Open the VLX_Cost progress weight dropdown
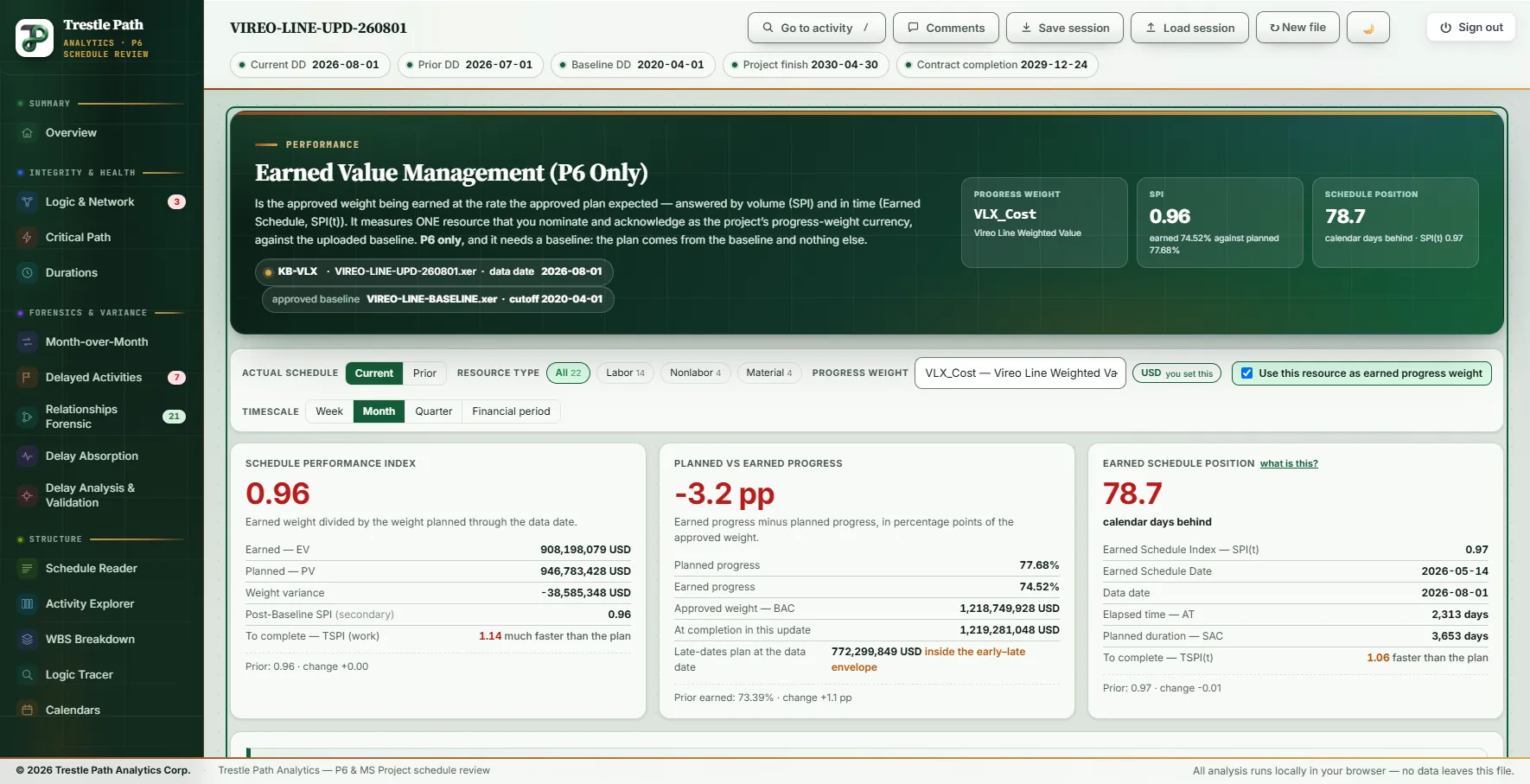 [1020, 373]
